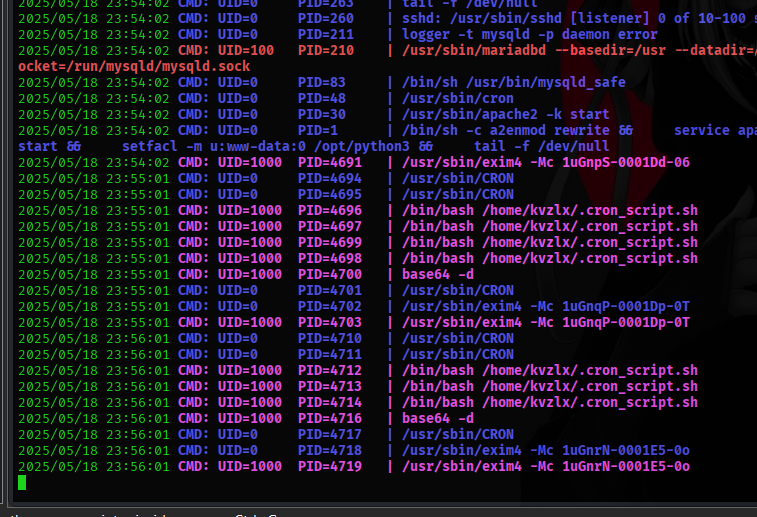The image size is (757, 517).
Task: Click the exim4 command at PID=4719
Action: [x=545, y=466]
